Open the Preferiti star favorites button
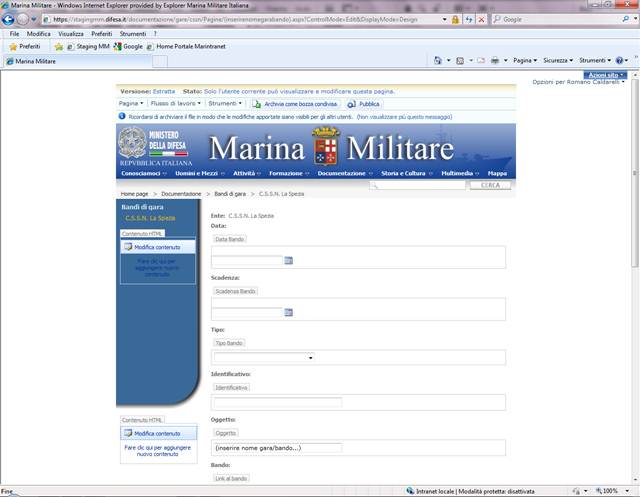Image resolution: width=640 pixels, height=497 pixels. (25, 47)
